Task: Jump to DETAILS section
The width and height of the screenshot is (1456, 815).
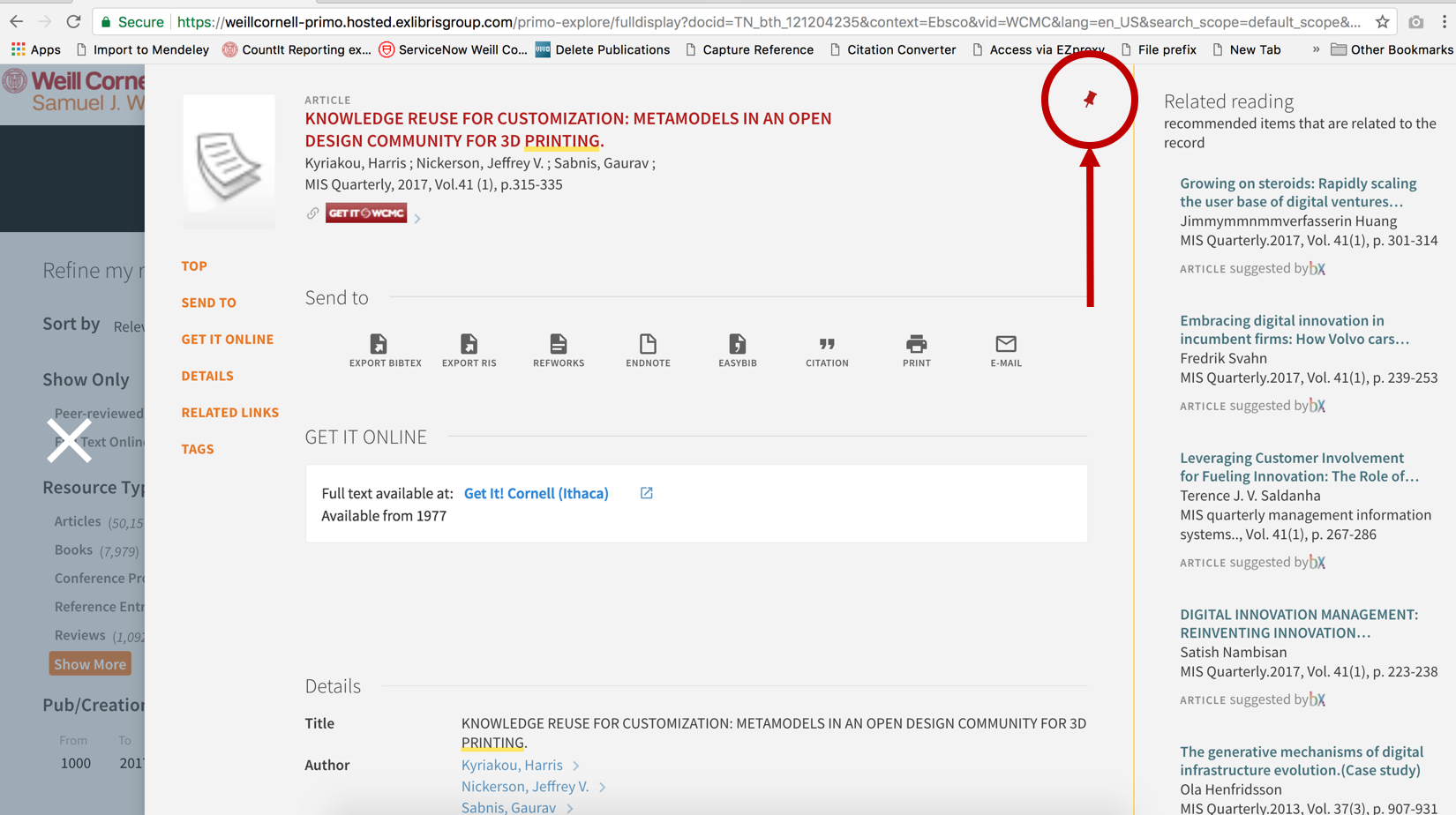Action: pyautogui.click(x=207, y=376)
